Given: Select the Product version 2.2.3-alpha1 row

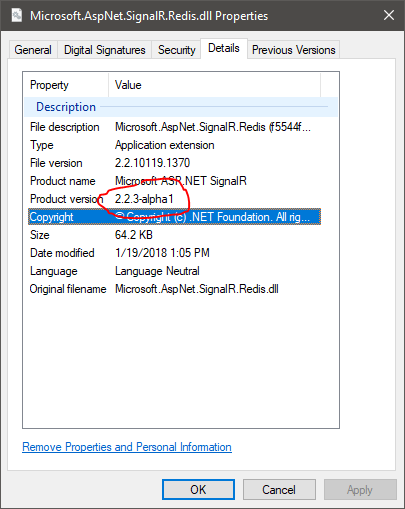Looking at the screenshot, I should click(x=174, y=199).
